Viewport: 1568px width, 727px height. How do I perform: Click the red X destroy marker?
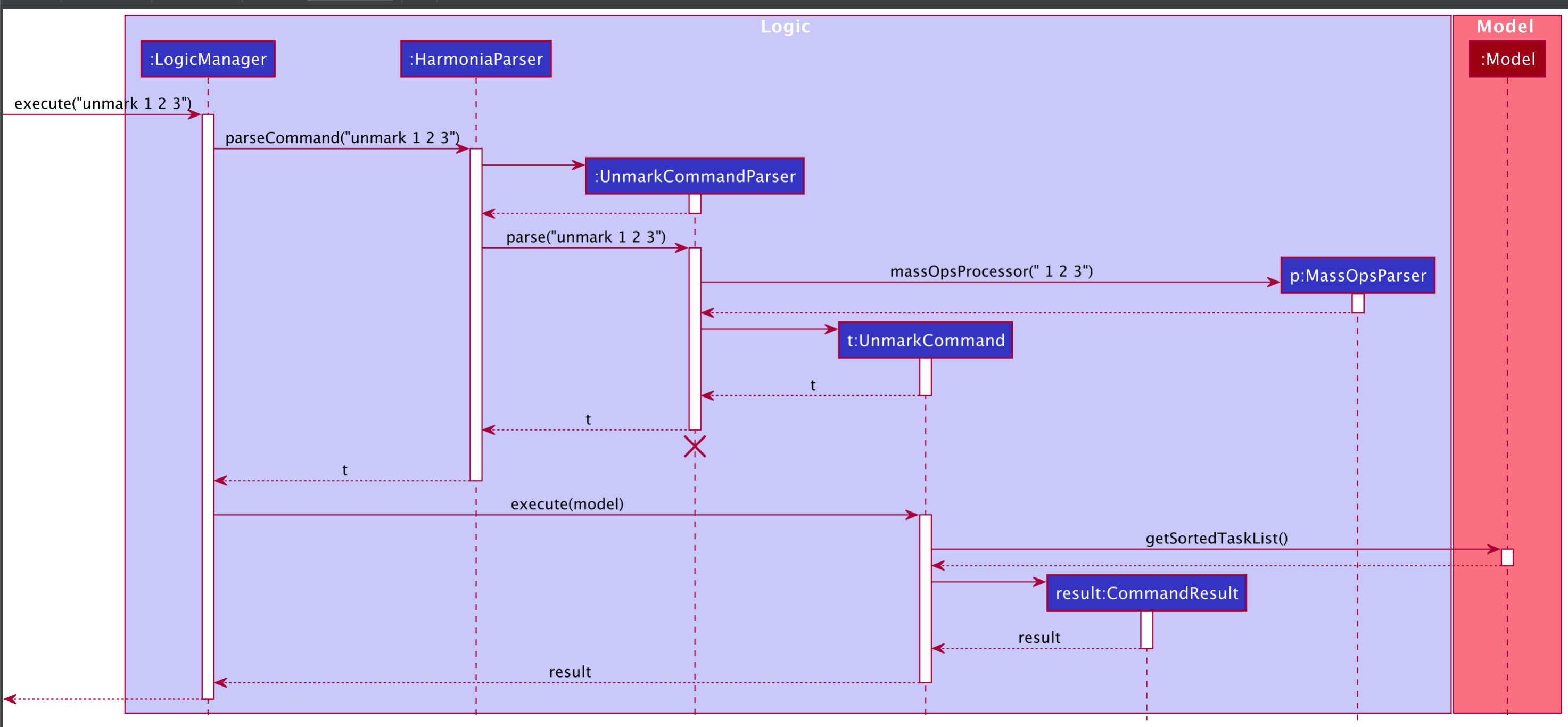coord(695,447)
